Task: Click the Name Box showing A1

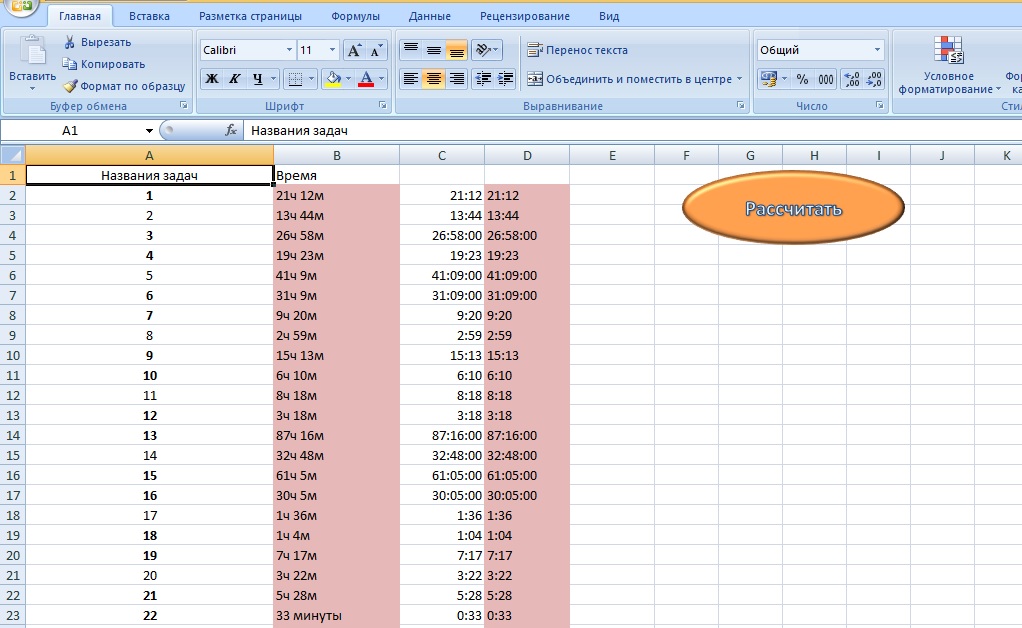Action: point(70,131)
